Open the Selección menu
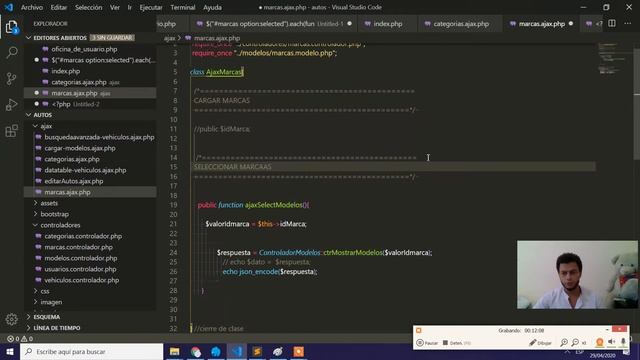 click(x=89, y=7)
